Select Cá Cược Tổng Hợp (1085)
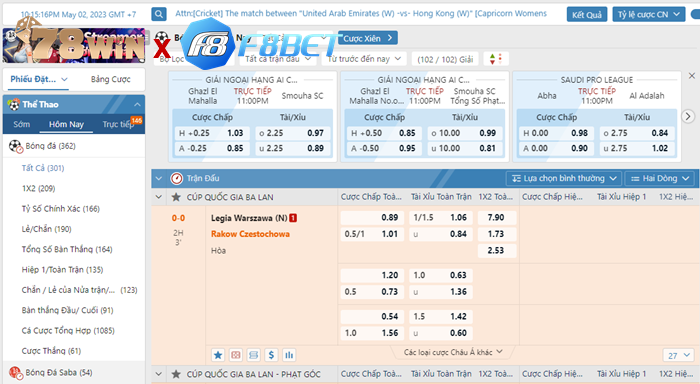Viewport: 700px width, 384px height. (68, 330)
